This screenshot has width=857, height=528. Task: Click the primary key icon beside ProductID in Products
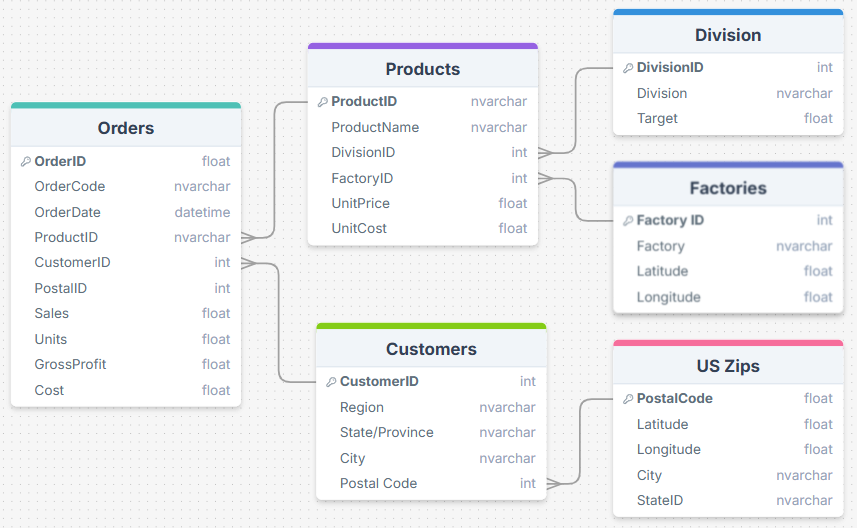[322, 102]
